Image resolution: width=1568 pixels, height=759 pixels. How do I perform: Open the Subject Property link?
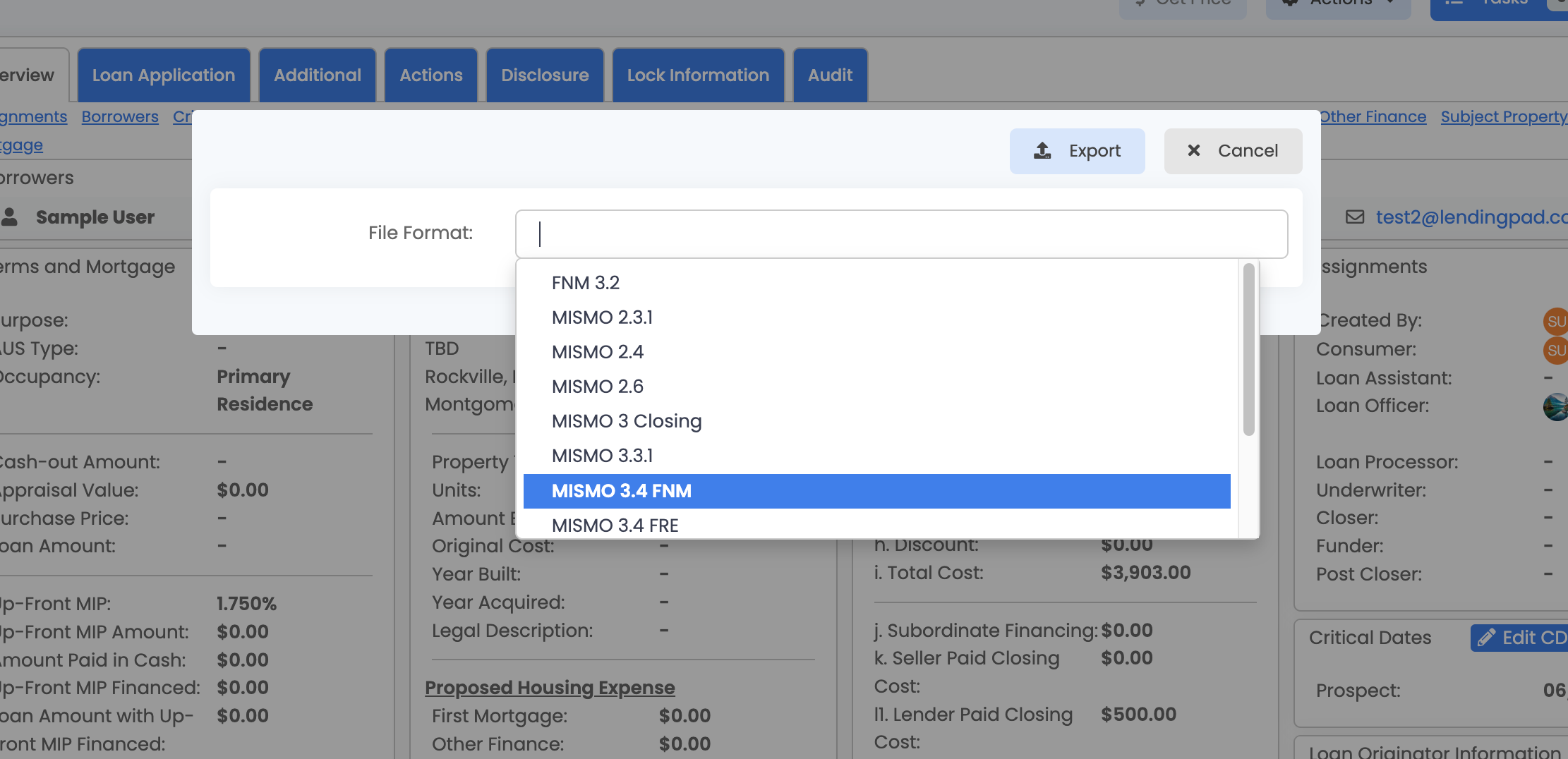tap(1503, 116)
